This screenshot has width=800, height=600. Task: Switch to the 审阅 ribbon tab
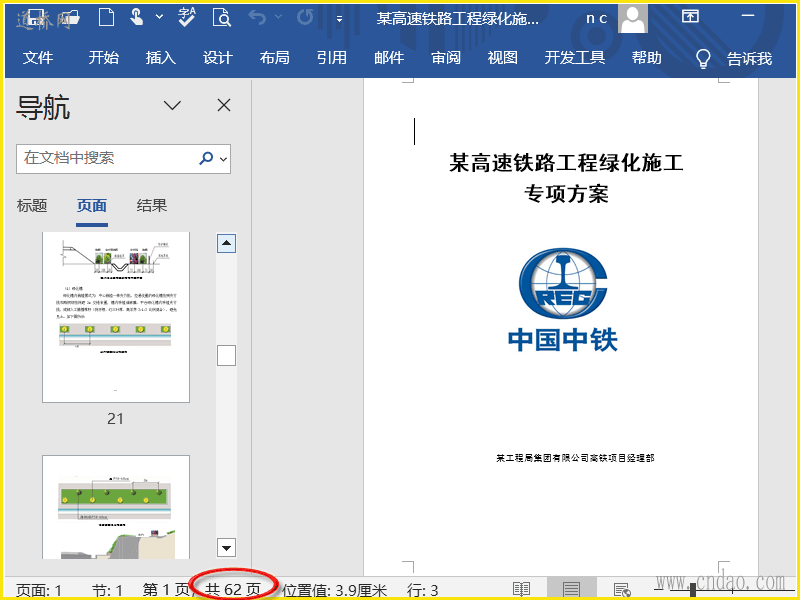446,58
